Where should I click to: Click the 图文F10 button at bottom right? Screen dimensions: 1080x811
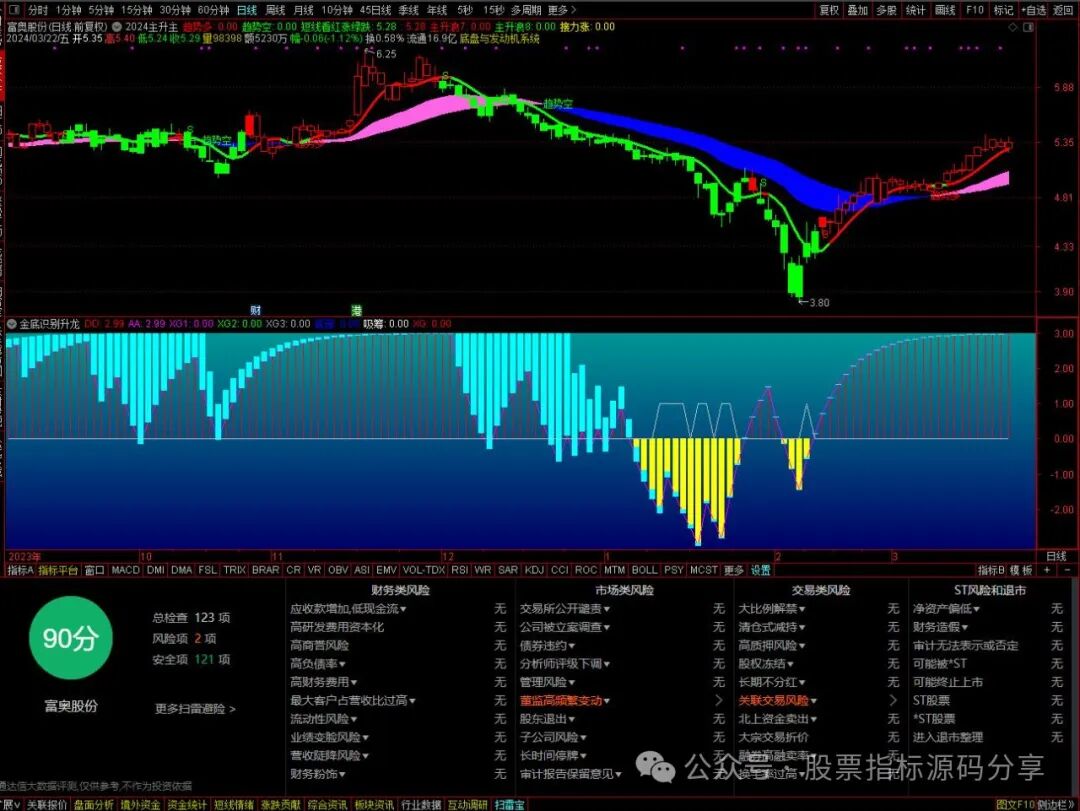(x=1015, y=805)
